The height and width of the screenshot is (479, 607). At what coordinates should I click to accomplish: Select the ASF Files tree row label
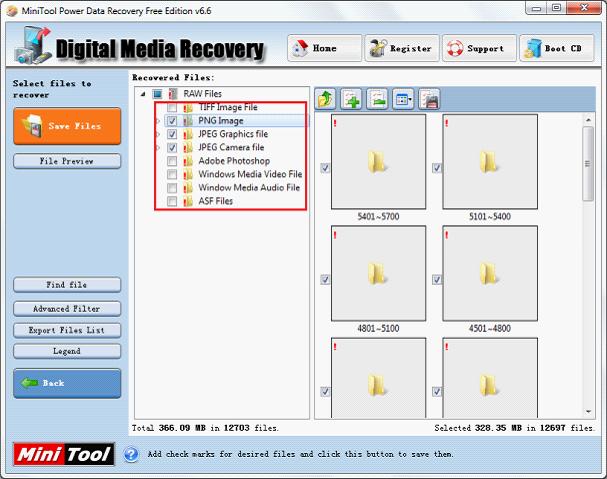(x=216, y=201)
